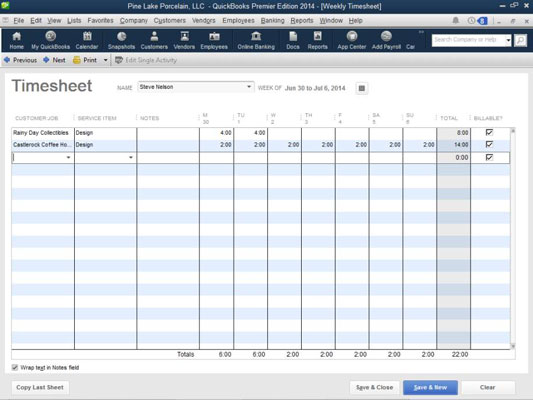Click the timesheet vertical scrollbar

pyautogui.click(x=513, y=238)
